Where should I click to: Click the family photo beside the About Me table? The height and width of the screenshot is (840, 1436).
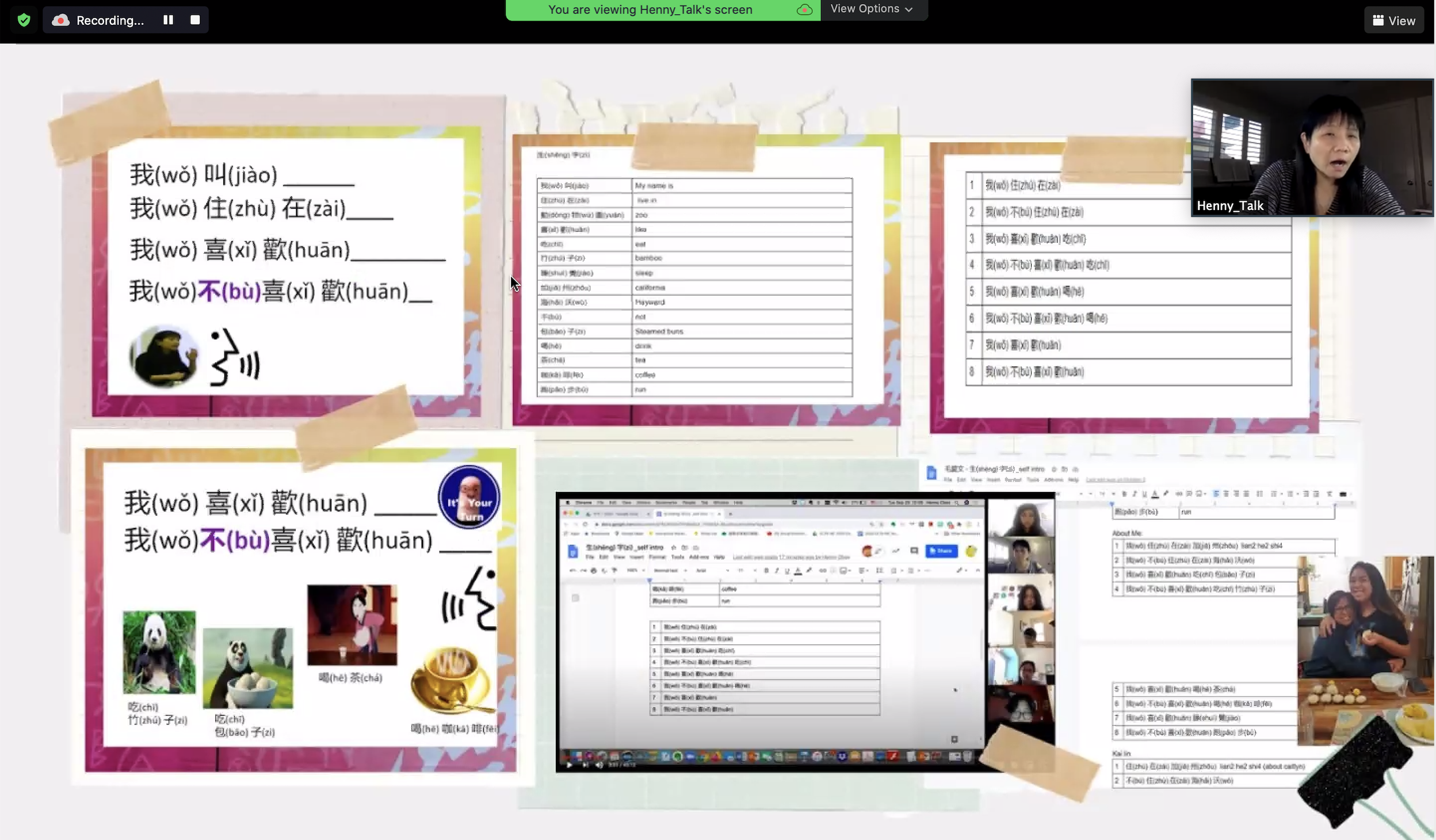(x=1365, y=650)
